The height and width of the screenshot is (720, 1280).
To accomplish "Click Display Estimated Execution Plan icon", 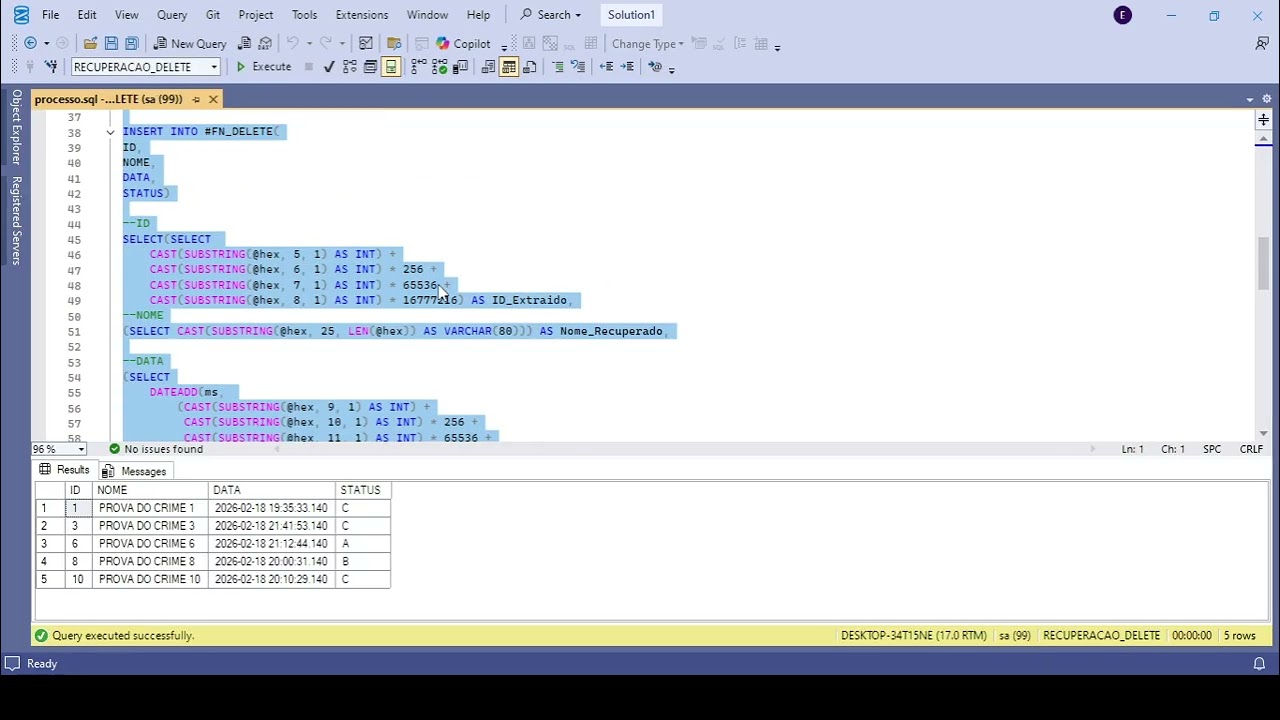I will click(x=350, y=67).
